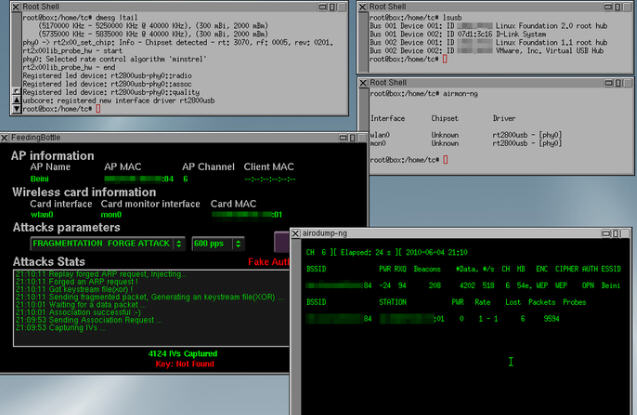Click log line 'Association successful :-)'
The height and width of the screenshot is (415, 637).
78,312
